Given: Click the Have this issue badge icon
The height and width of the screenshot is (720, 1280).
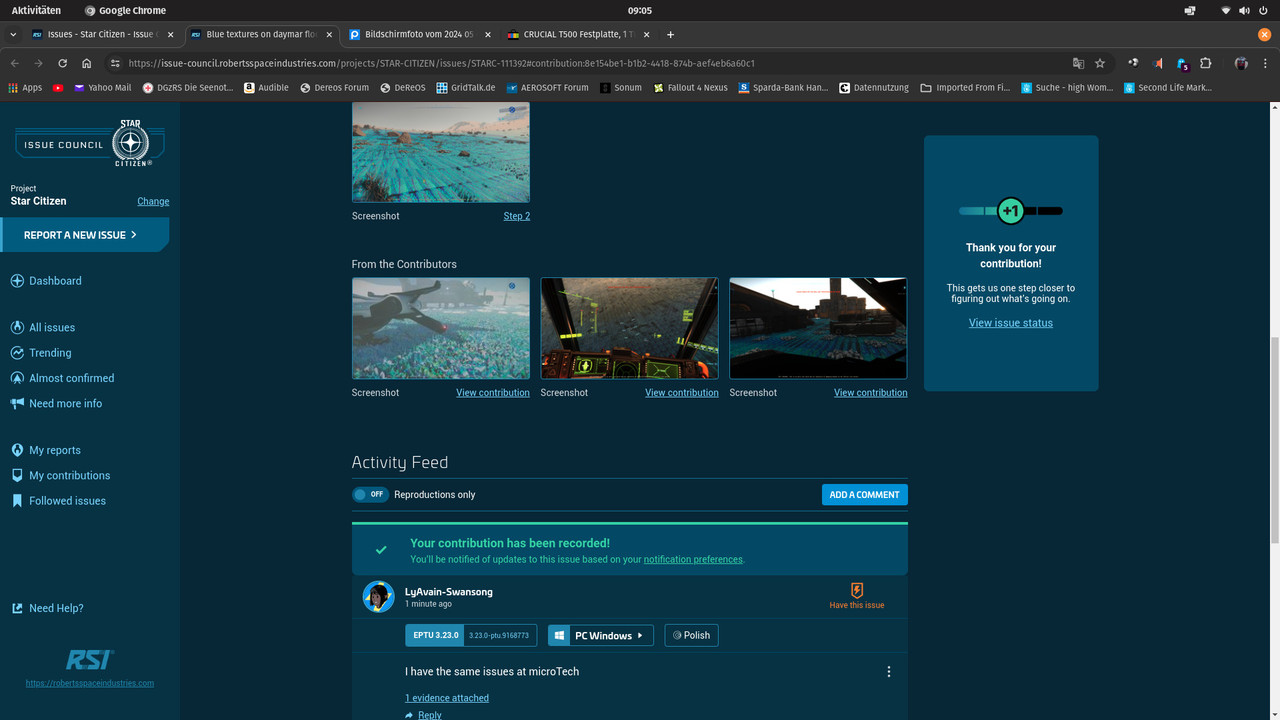Looking at the screenshot, I should pyautogui.click(x=857, y=590).
